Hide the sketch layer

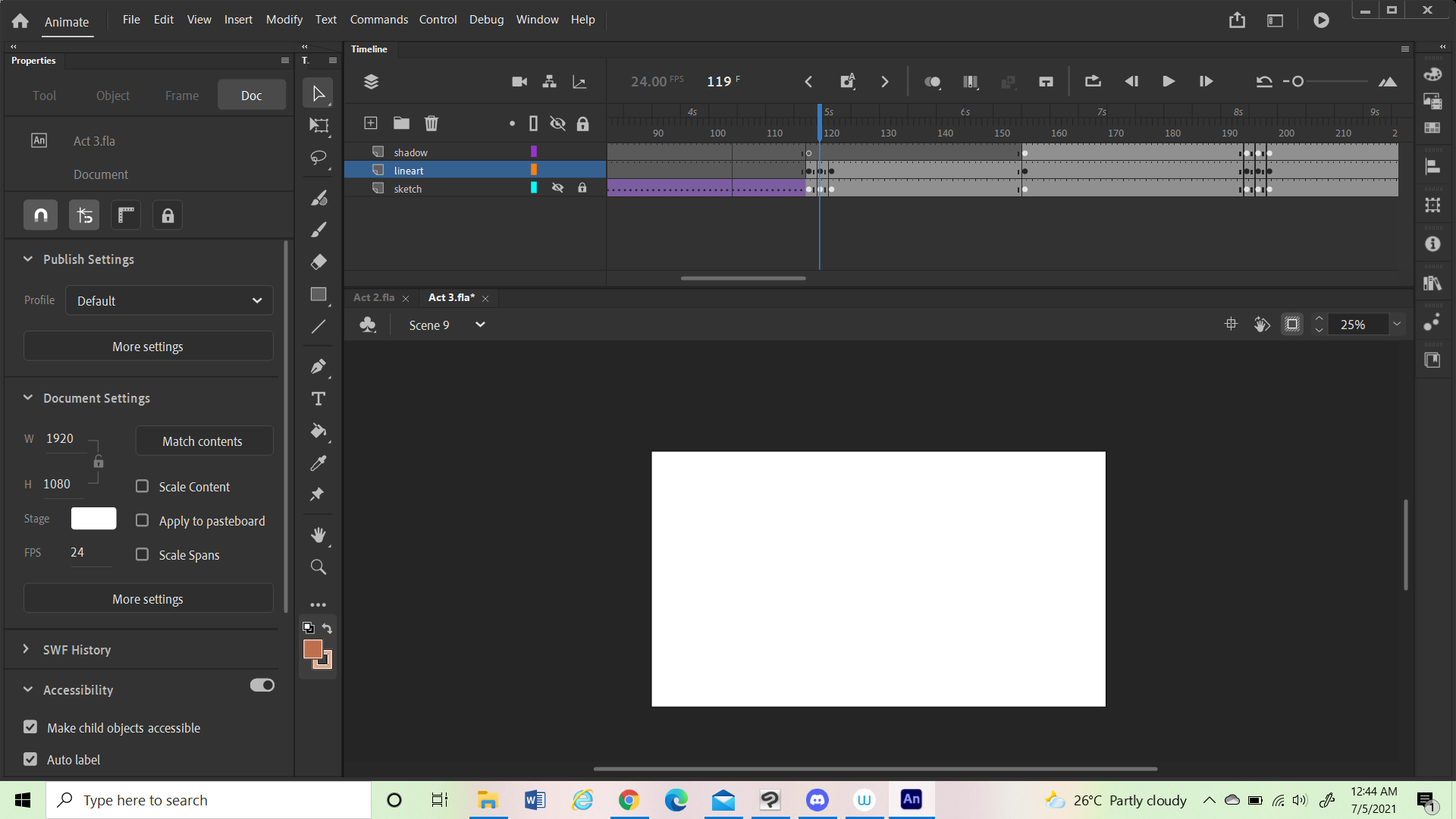[x=558, y=188]
